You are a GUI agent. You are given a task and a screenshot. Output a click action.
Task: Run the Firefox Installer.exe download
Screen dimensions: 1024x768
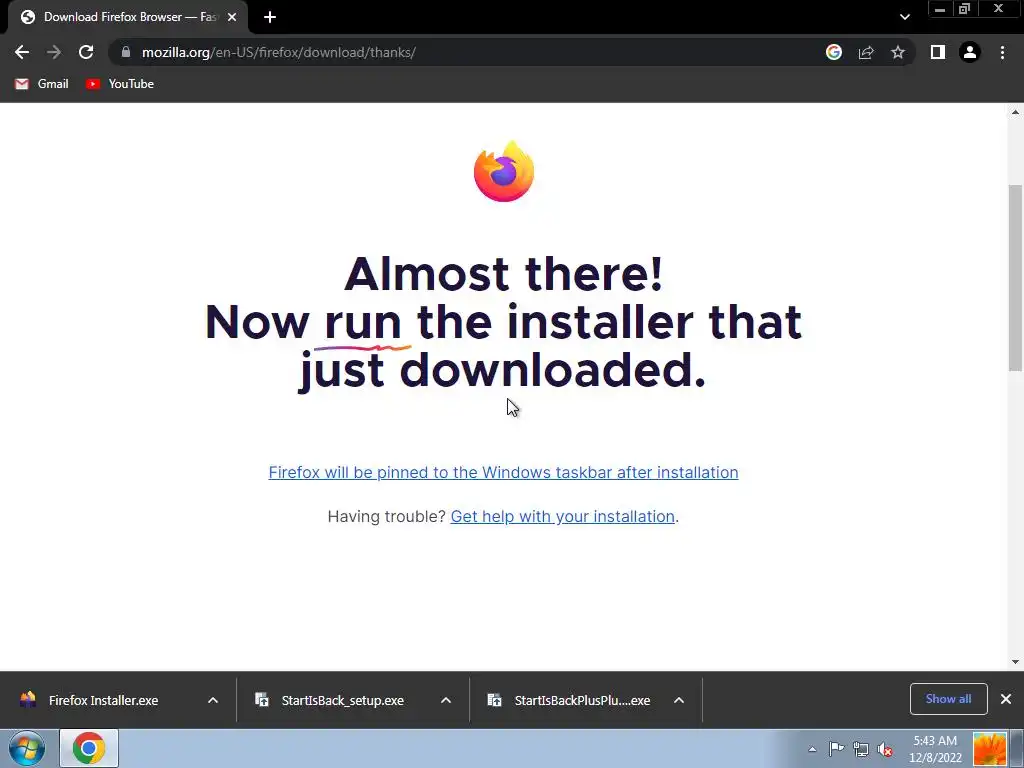103,700
